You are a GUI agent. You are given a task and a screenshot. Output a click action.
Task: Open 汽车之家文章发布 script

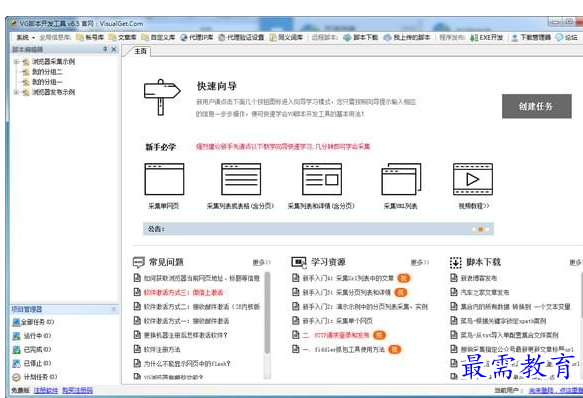(485, 292)
